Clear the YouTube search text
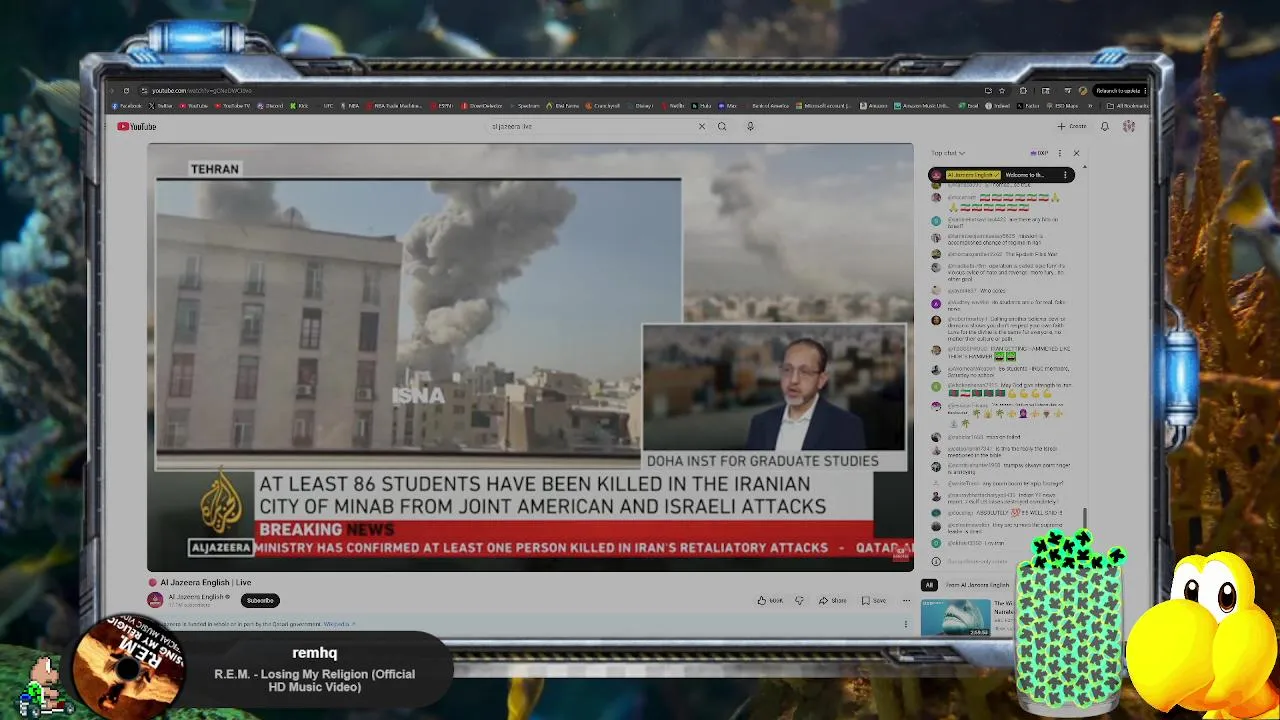 click(x=701, y=126)
